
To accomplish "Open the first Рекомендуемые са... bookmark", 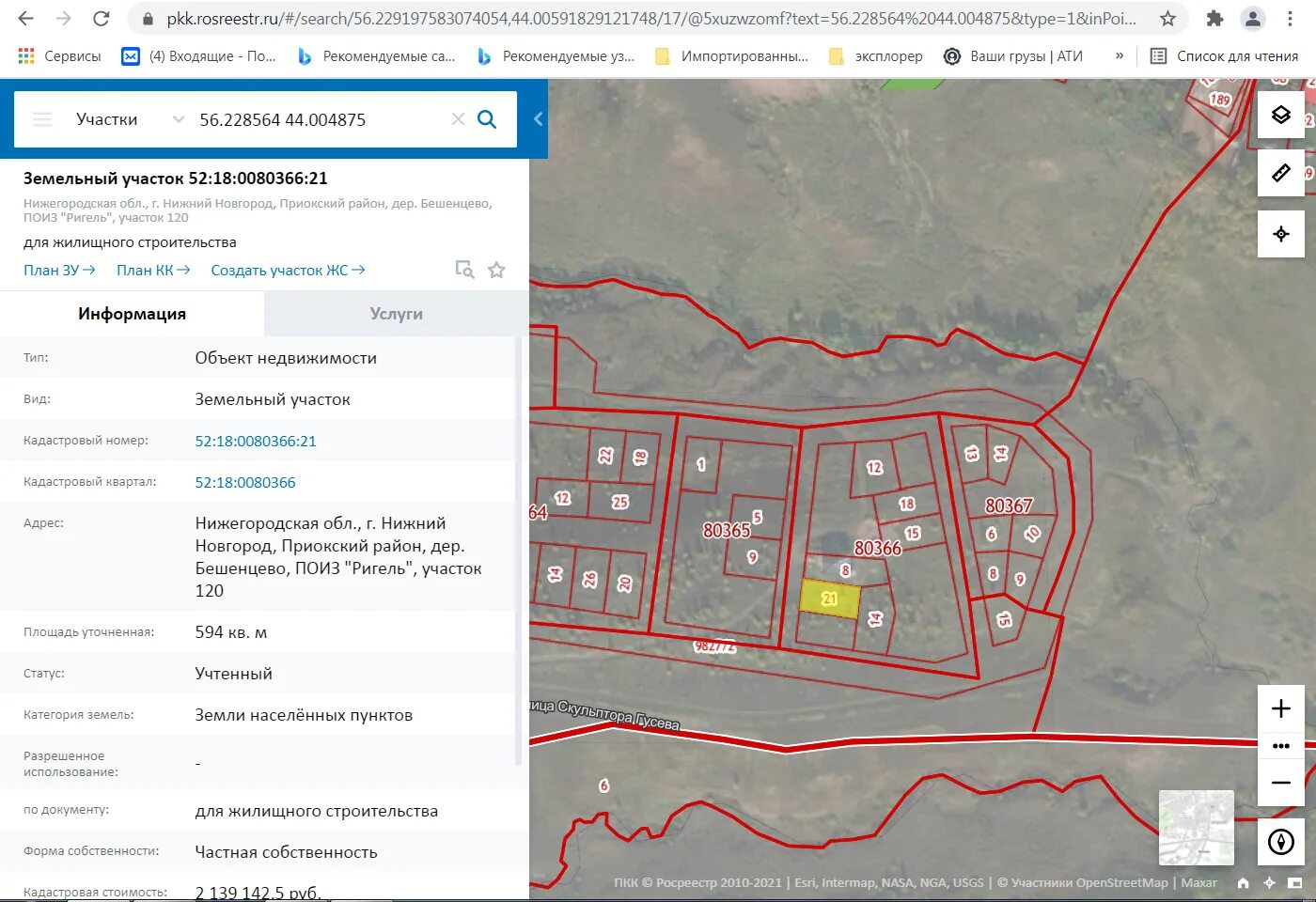I will pyautogui.click(x=376, y=56).
